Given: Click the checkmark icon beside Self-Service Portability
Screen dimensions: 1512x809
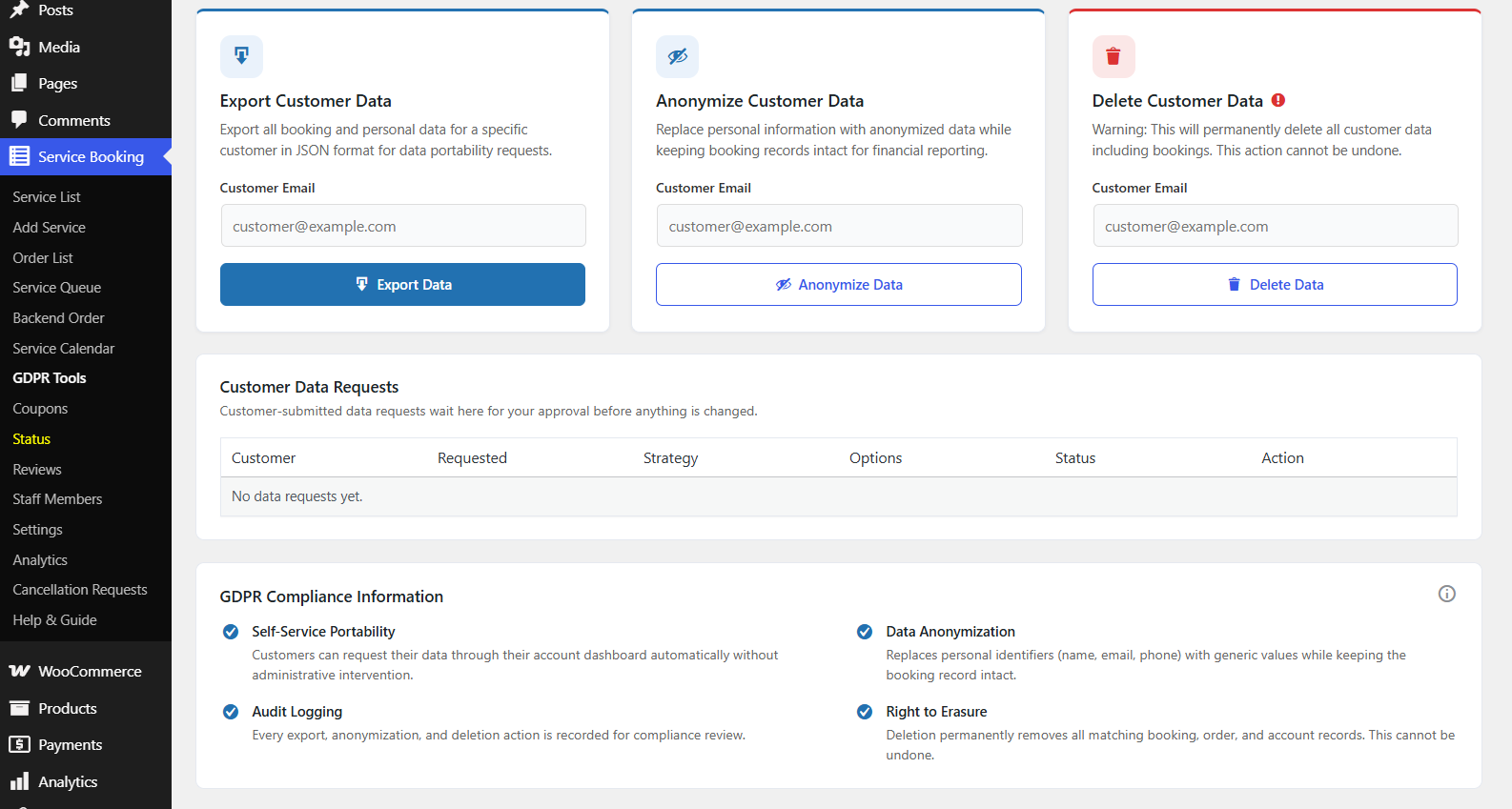Looking at the screenshot, I should pyautogui.click(x=231, y=632).
